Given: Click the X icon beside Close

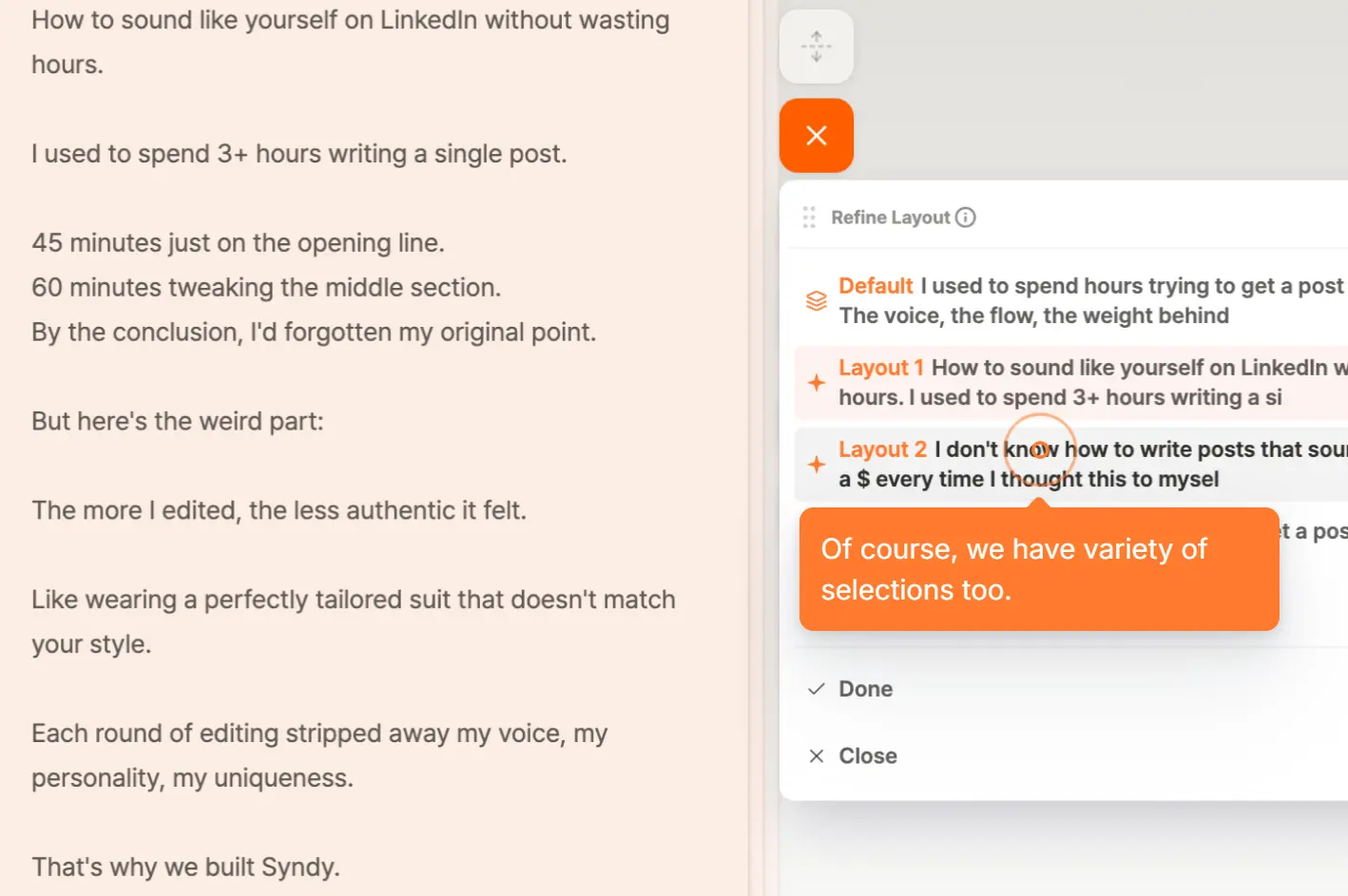Looking at the screenshot, I should click(x=816, y=755).
